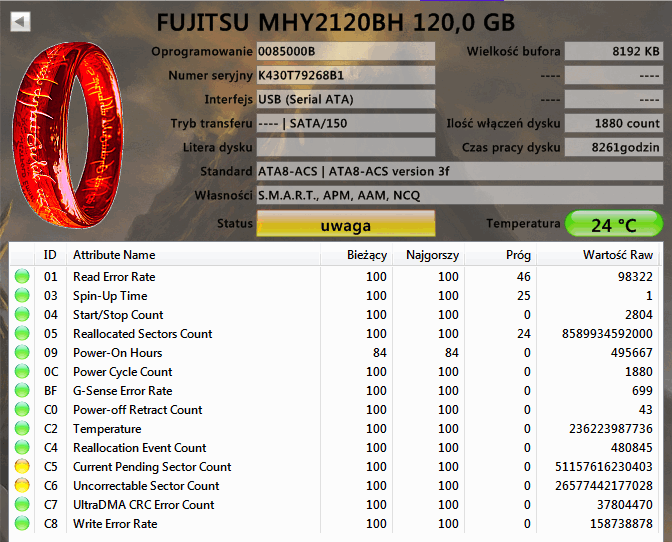Click green status icon for Reallocated Sectors Count
Image resolution: width=672 pixels, height=542 pixels.
[x=22, y=333]
